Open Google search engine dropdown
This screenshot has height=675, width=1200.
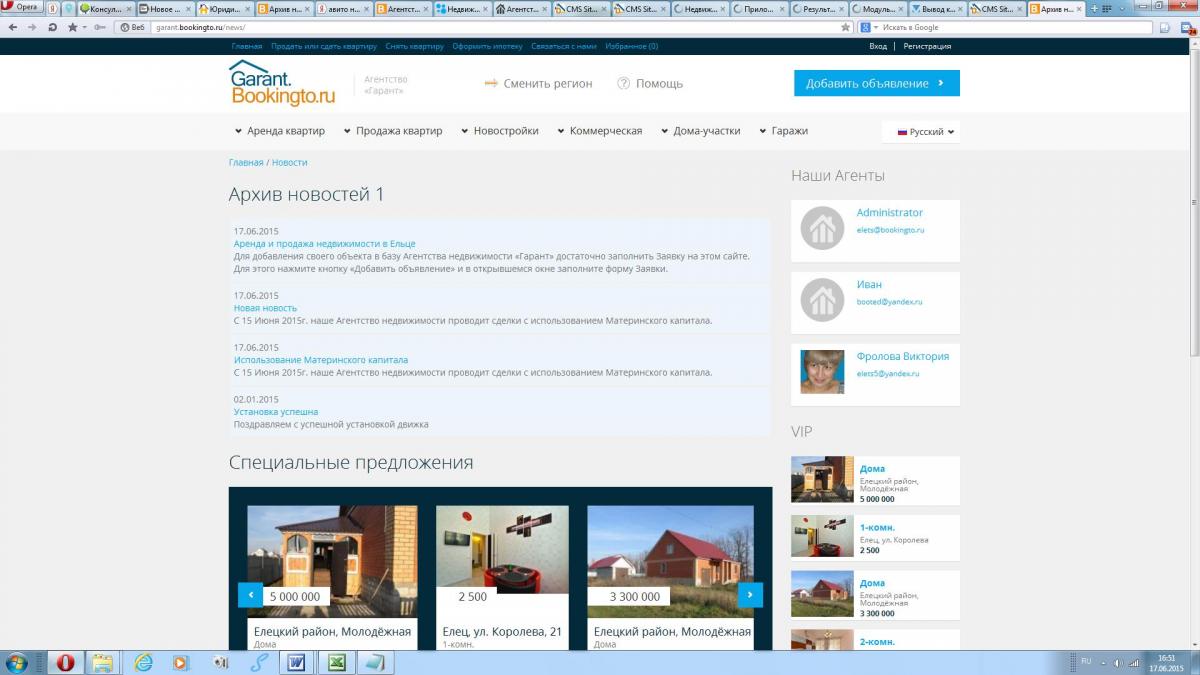point(869,27)
